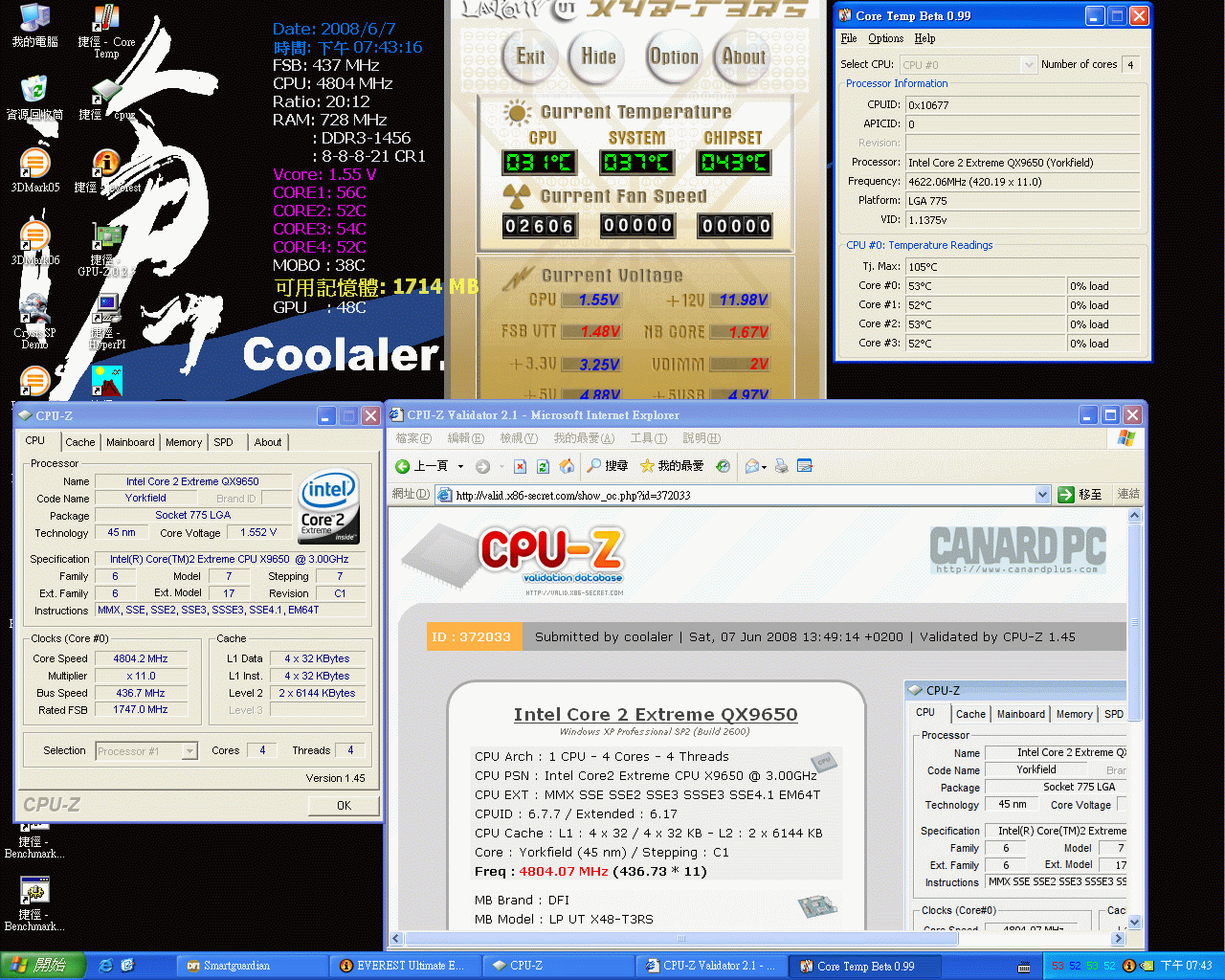The height and width of the screenshot is (980, 1225).
Task: Click the IE History icon
Action: click(724, 466)
